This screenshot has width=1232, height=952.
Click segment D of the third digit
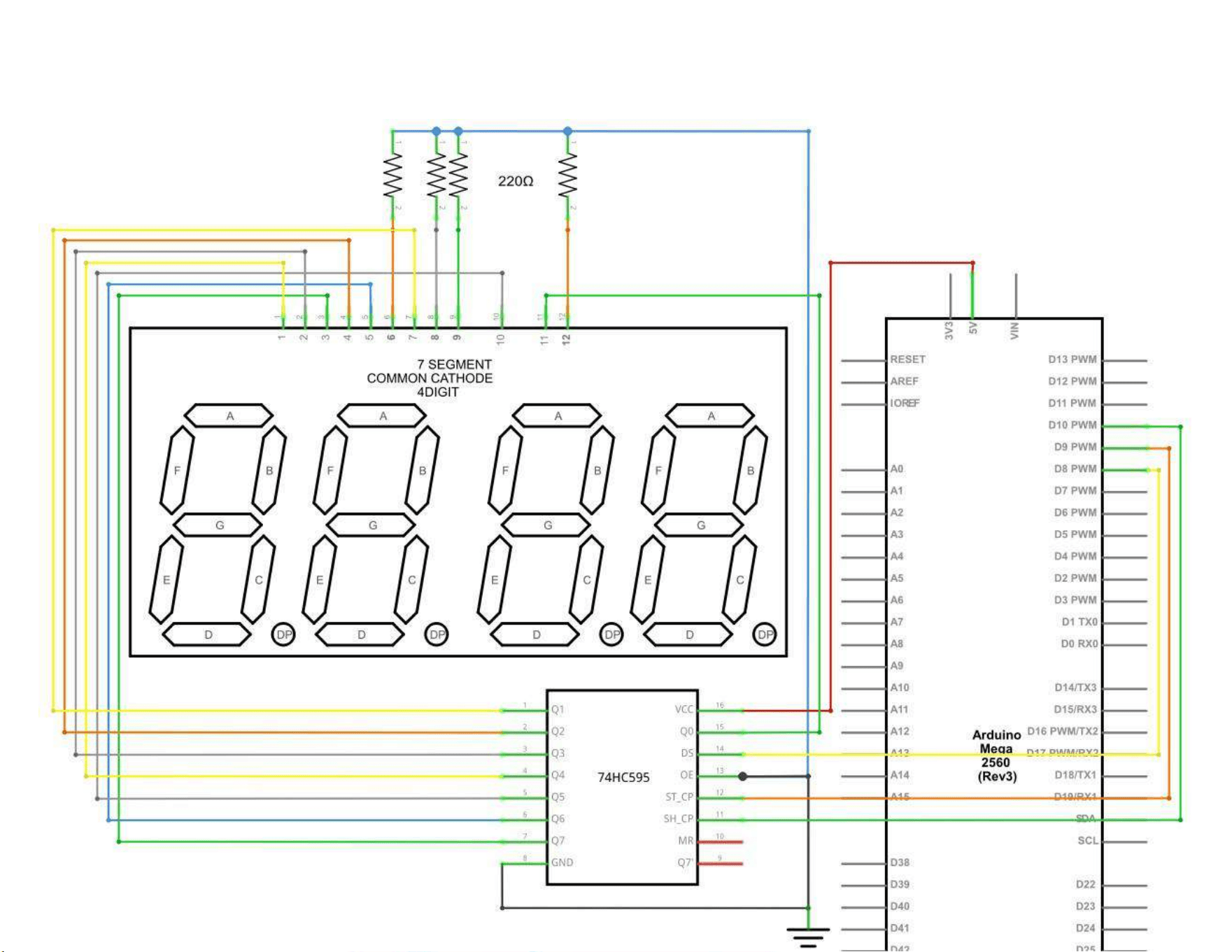tap(535, 634)
